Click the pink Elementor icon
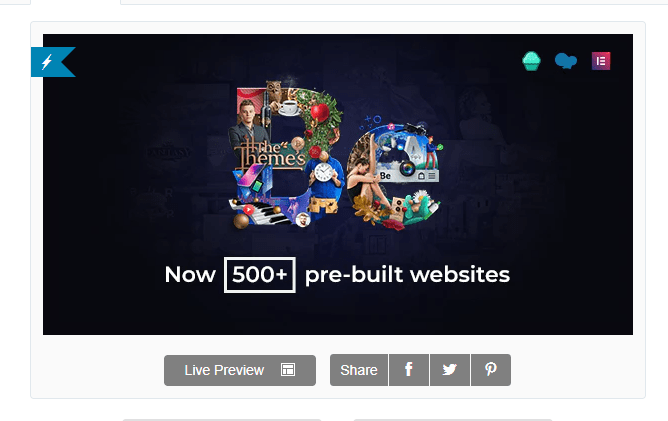The height and width of the screenshot is (421, 668). coord(601,61)
